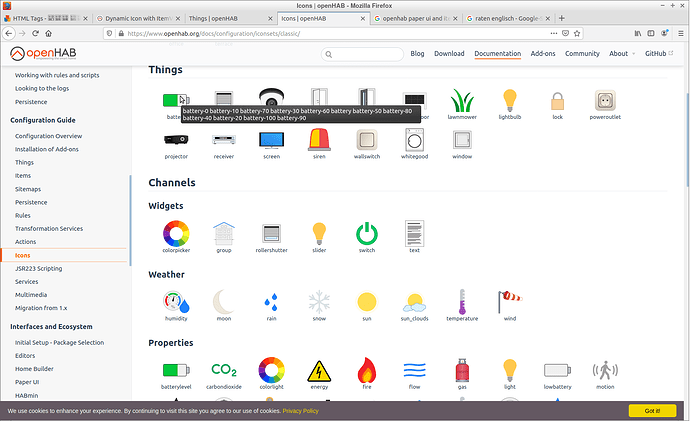Open Paper UI in sidebar
Image resolution: width=690 pixels, height=421 pixels.
tap(27, 382)
